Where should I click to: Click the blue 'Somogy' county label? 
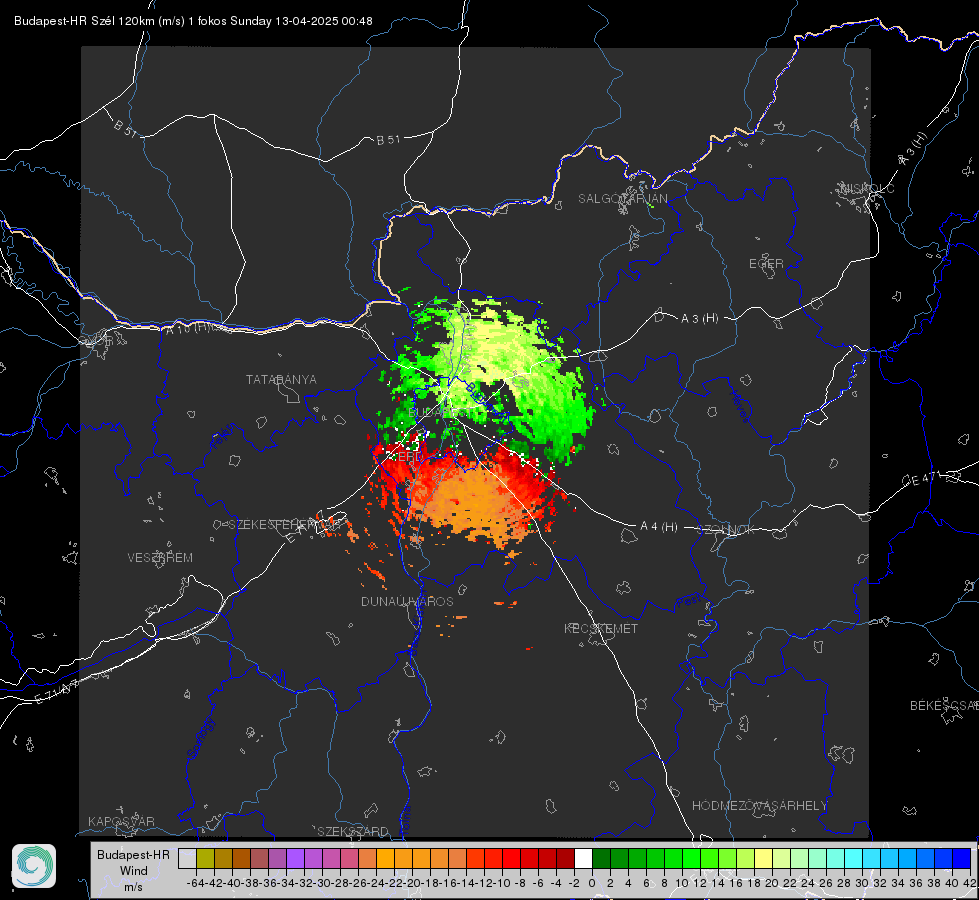click(x=201, y=738)
